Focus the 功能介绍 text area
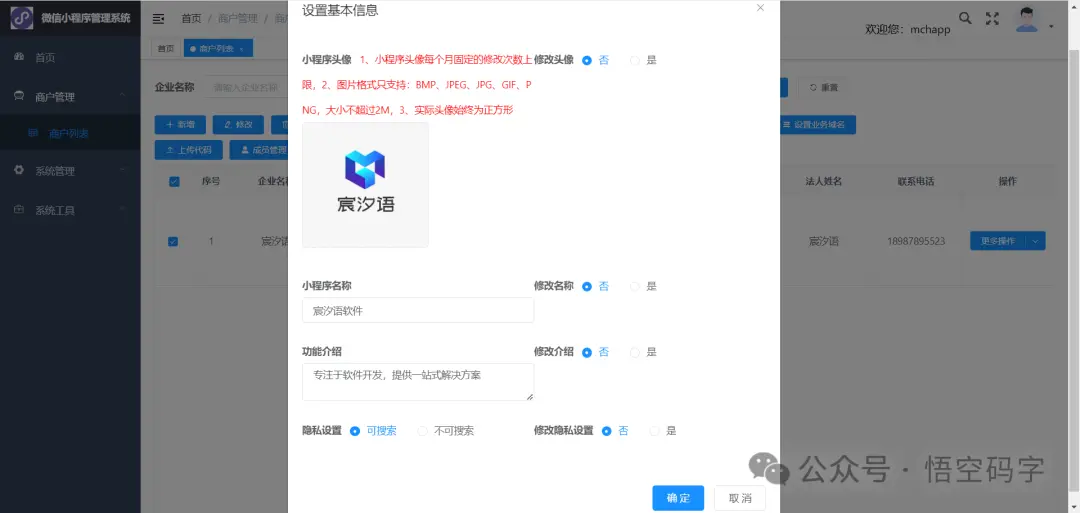The height and width of the screenshot is (513, 1080). click(418, 381)
